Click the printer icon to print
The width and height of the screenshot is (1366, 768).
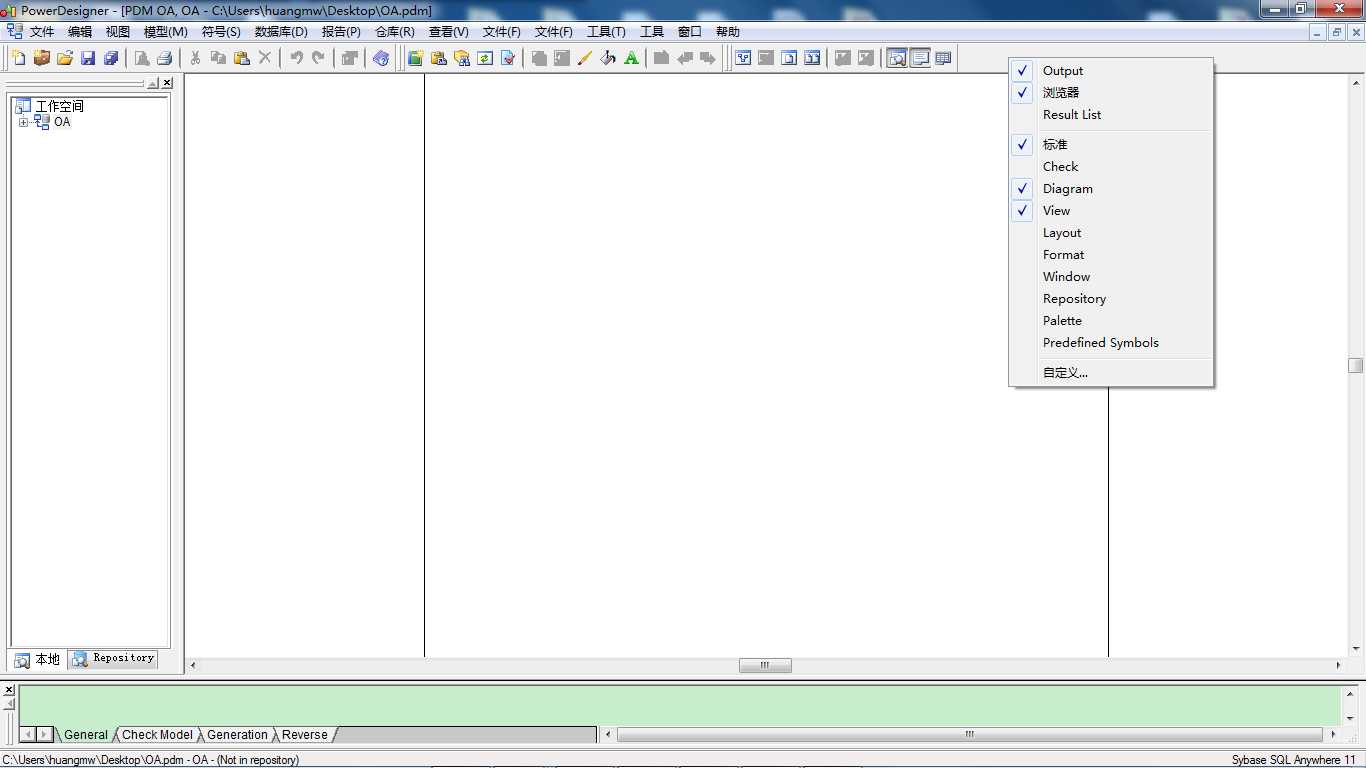165,58
